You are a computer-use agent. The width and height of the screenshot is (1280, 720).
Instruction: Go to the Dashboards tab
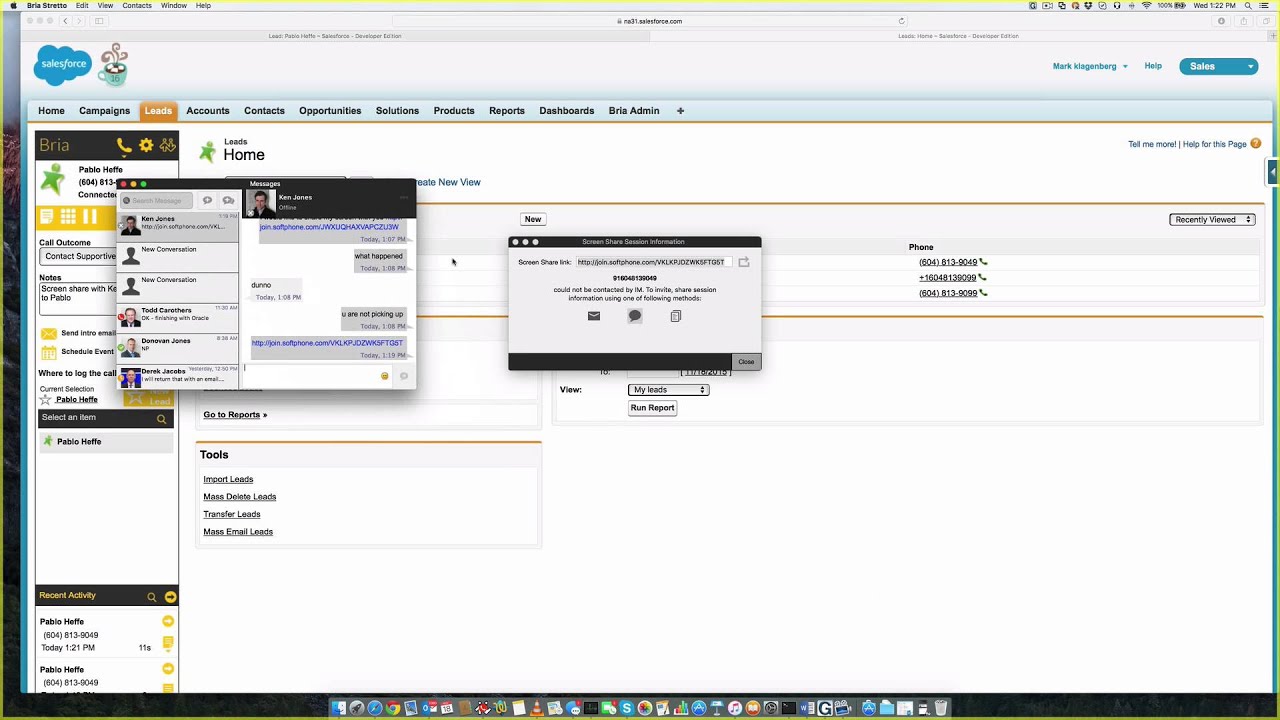[x=567, y=111]
